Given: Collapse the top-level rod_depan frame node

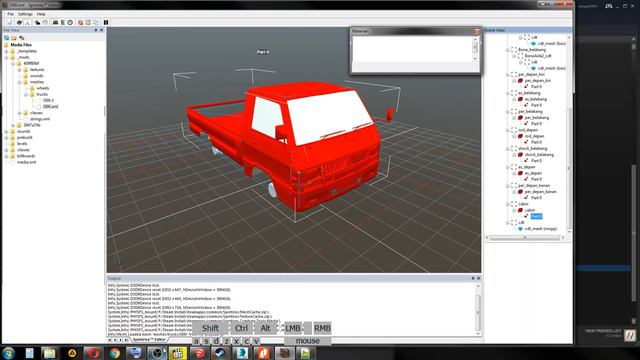Looking at the screenshot, I should pyautogui.click(x=508, y=130).
